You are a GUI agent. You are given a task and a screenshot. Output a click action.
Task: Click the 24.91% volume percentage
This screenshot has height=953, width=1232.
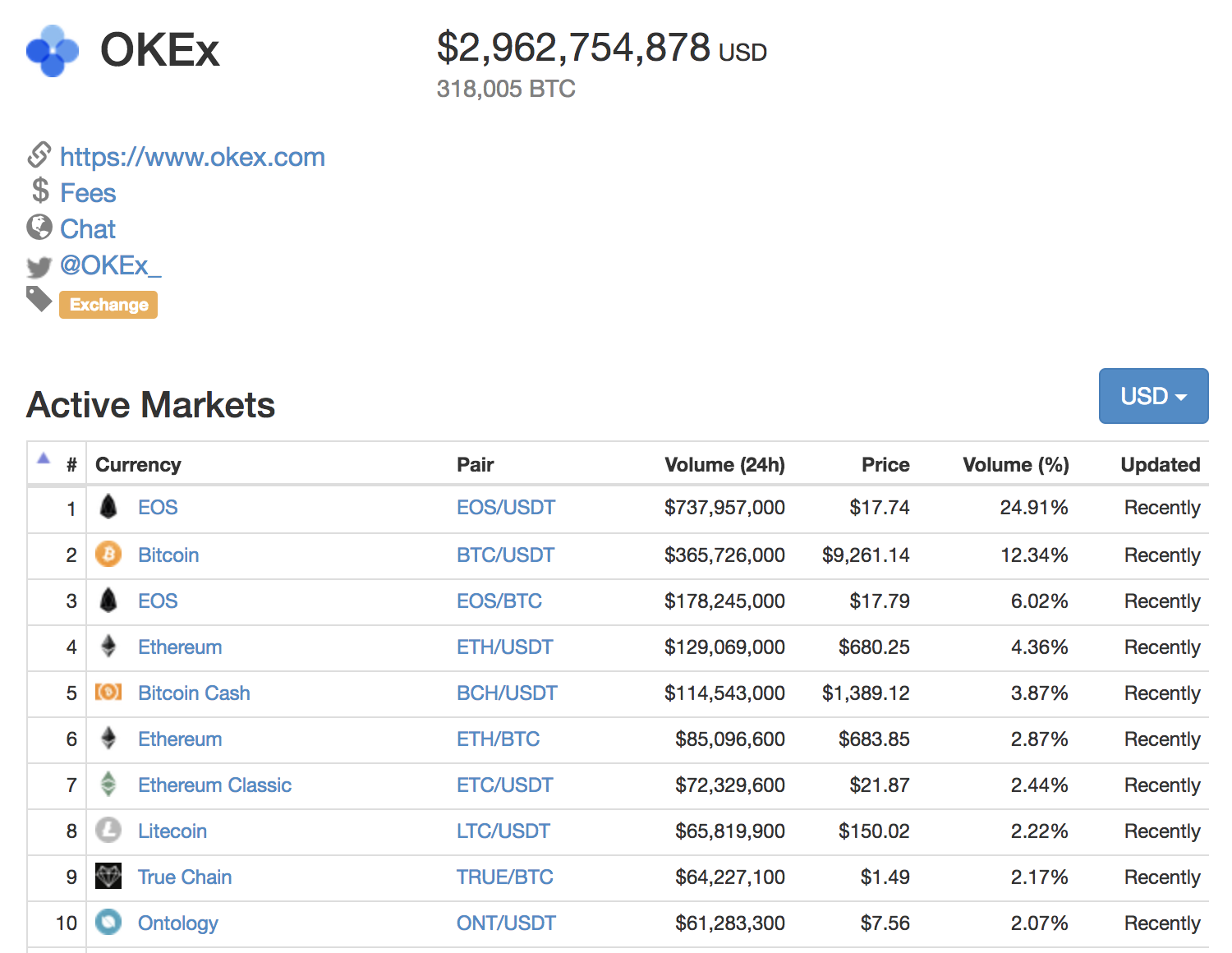pos(1034,508)
